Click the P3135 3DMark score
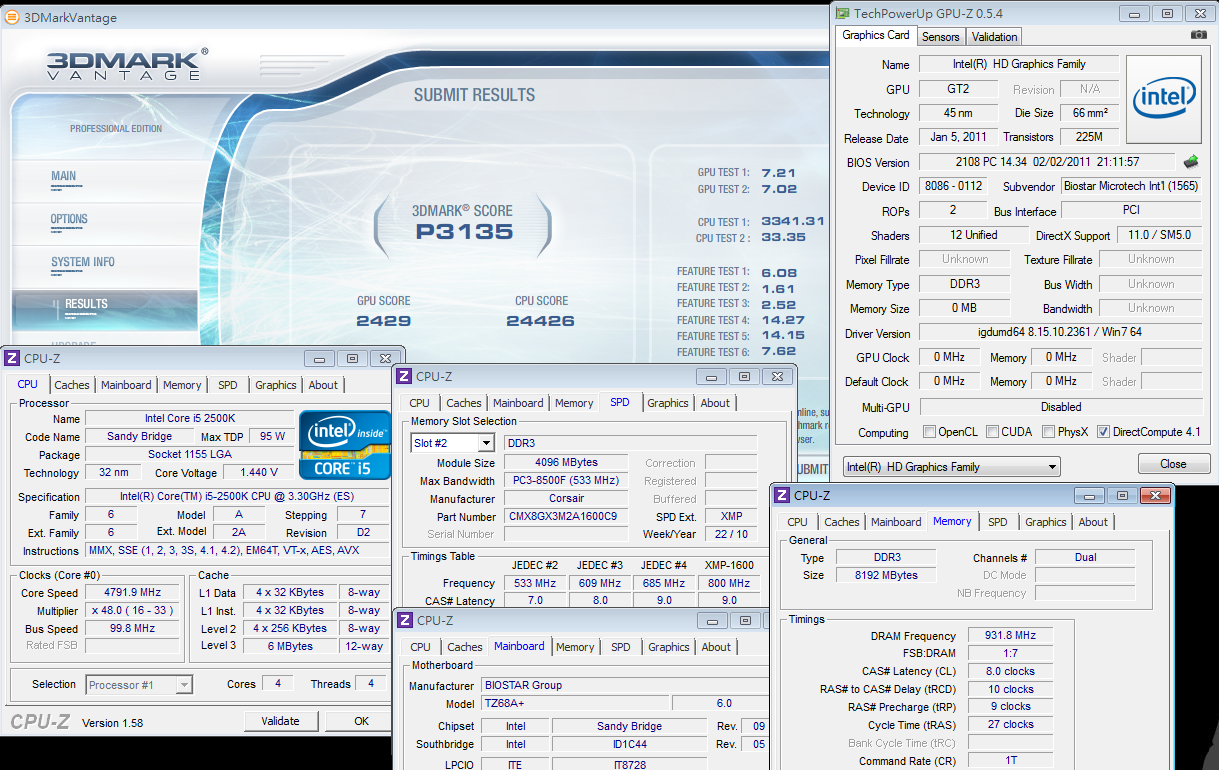The image size is (1219, 770). pos(464,232)
